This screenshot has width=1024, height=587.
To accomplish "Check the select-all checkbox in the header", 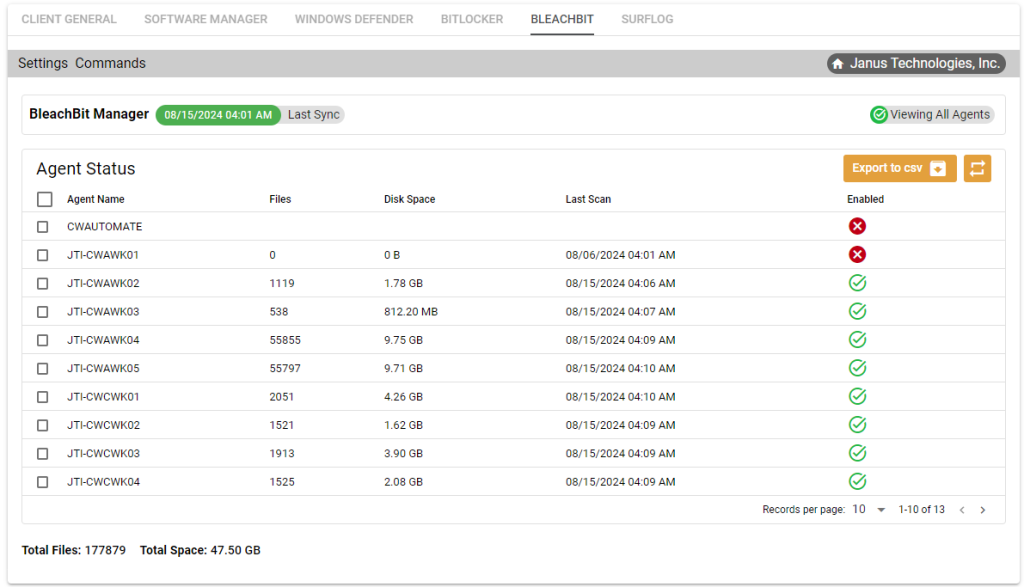I will point(44,199).
